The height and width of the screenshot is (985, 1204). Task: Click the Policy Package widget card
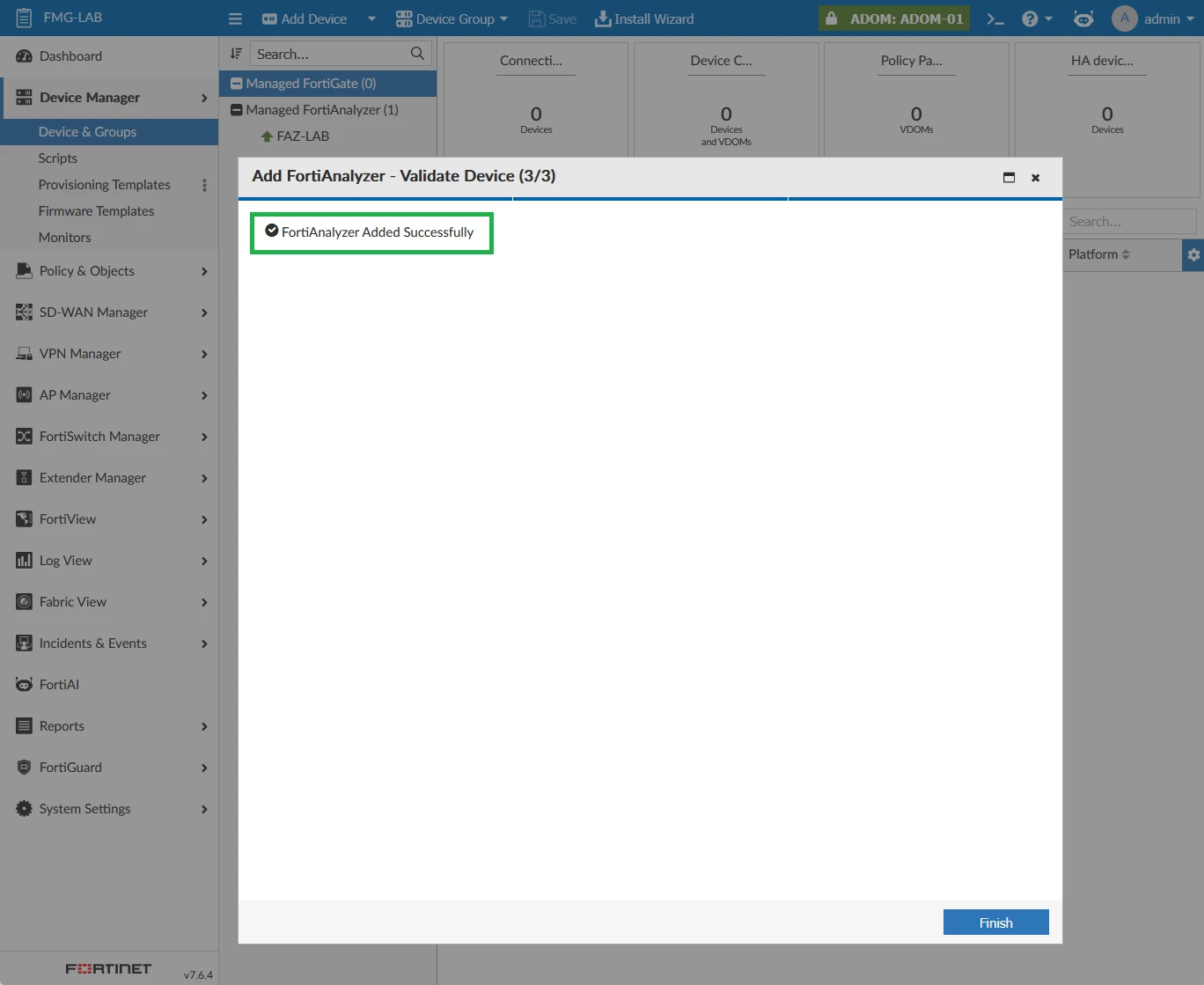tap(916, 99)
